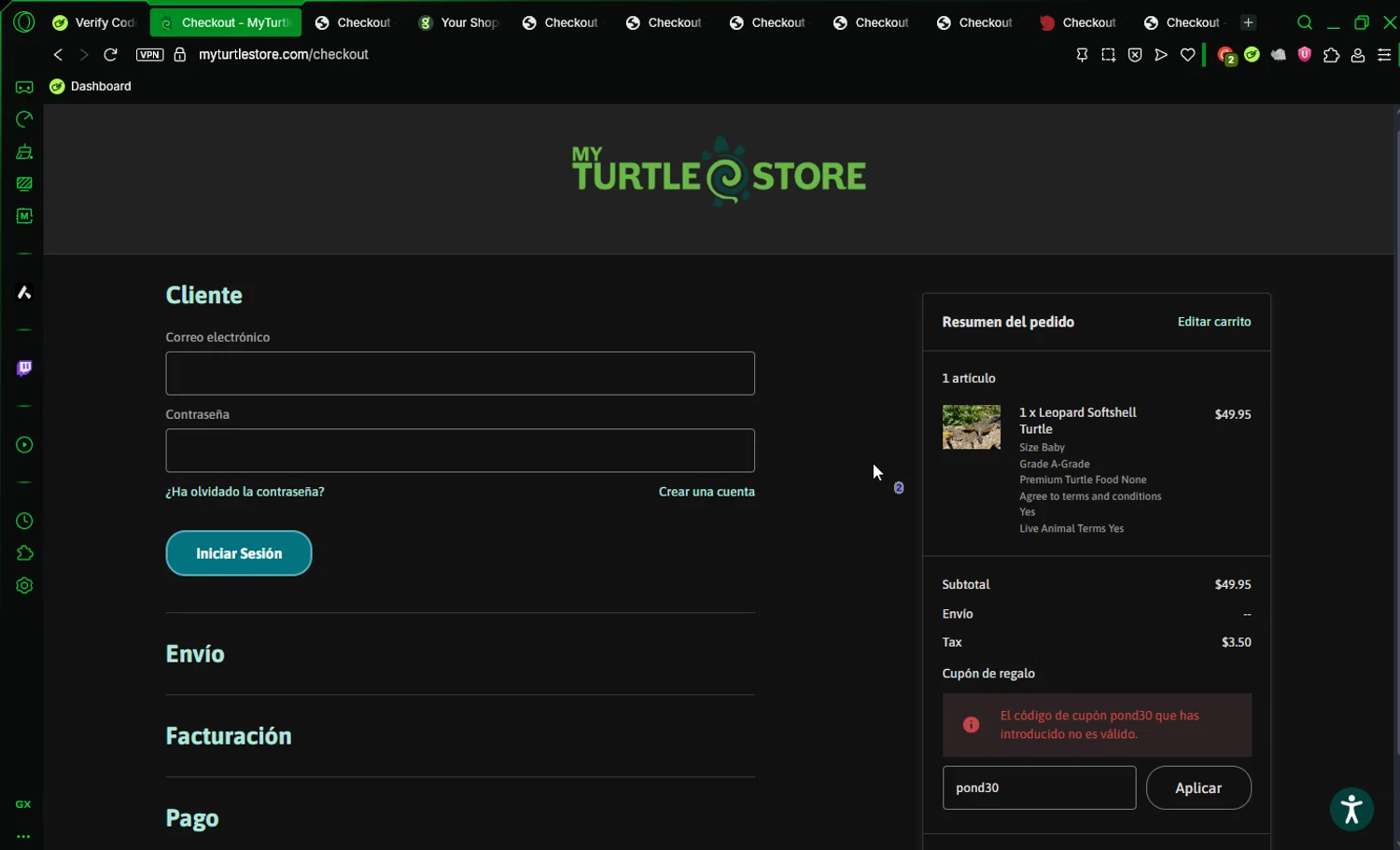This screenshot has width=1400, height=850.
Task: Click the VPN badge in the address bar
Action: 149,55
